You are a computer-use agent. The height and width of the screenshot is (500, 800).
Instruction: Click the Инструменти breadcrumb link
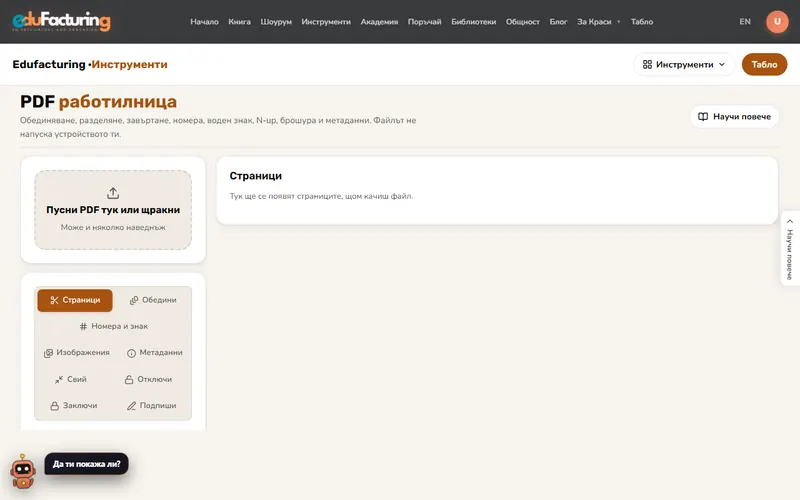(129, 64)
